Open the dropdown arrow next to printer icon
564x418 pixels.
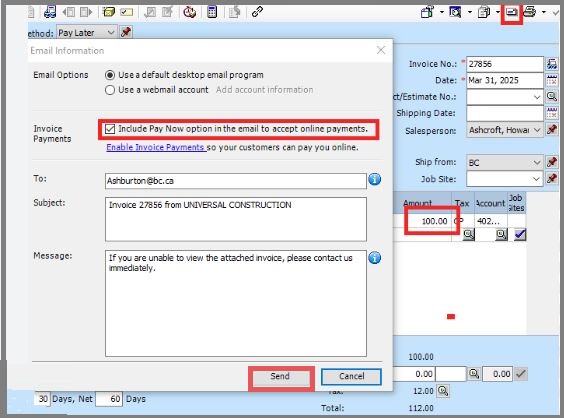(544, 12)
